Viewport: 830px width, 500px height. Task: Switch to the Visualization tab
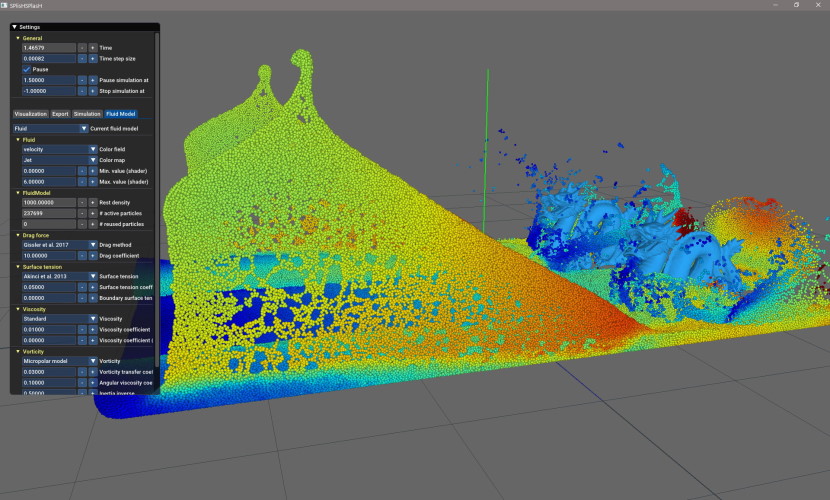30,114
